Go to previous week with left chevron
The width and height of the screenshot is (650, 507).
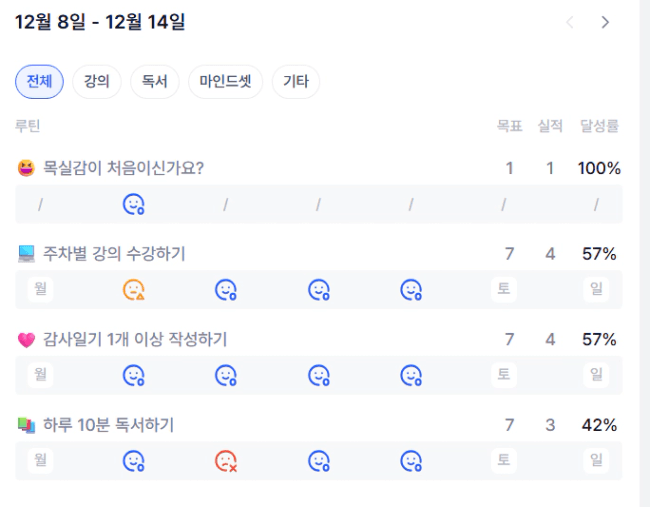coord(570,22)
